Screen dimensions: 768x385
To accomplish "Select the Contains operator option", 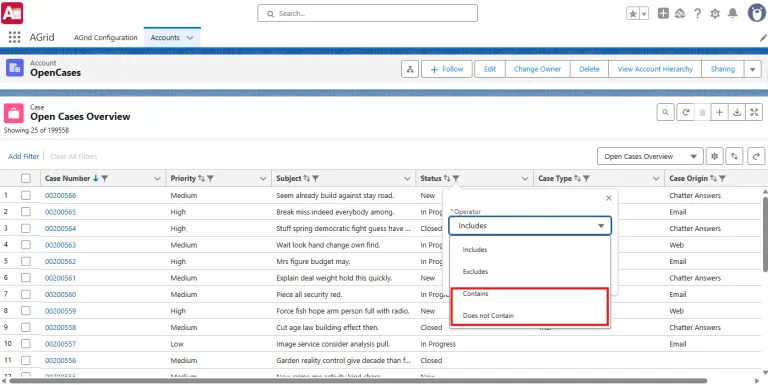I will (x=530, y=294).
